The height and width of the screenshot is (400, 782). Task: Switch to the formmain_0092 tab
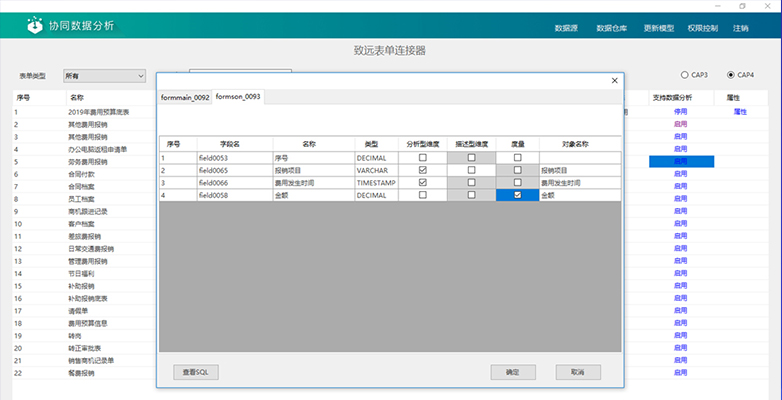tap(185, 98)
